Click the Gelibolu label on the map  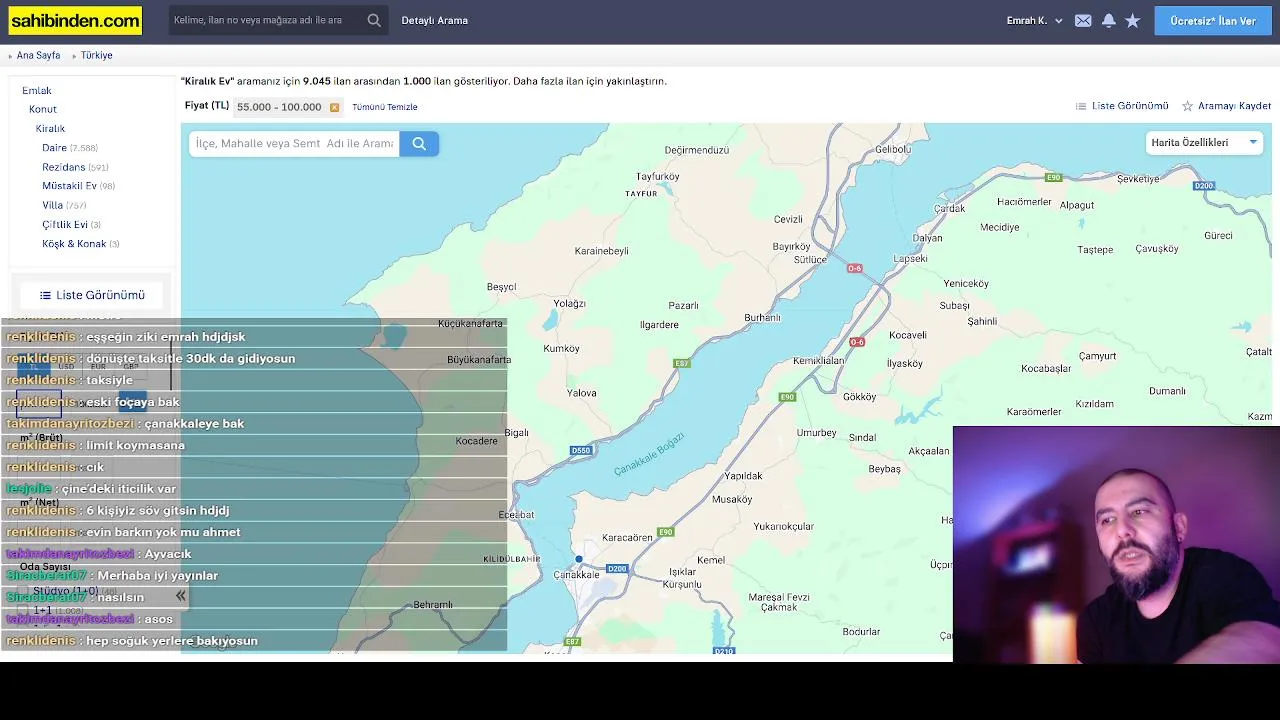pyautogui.click(x=893, y=149)
